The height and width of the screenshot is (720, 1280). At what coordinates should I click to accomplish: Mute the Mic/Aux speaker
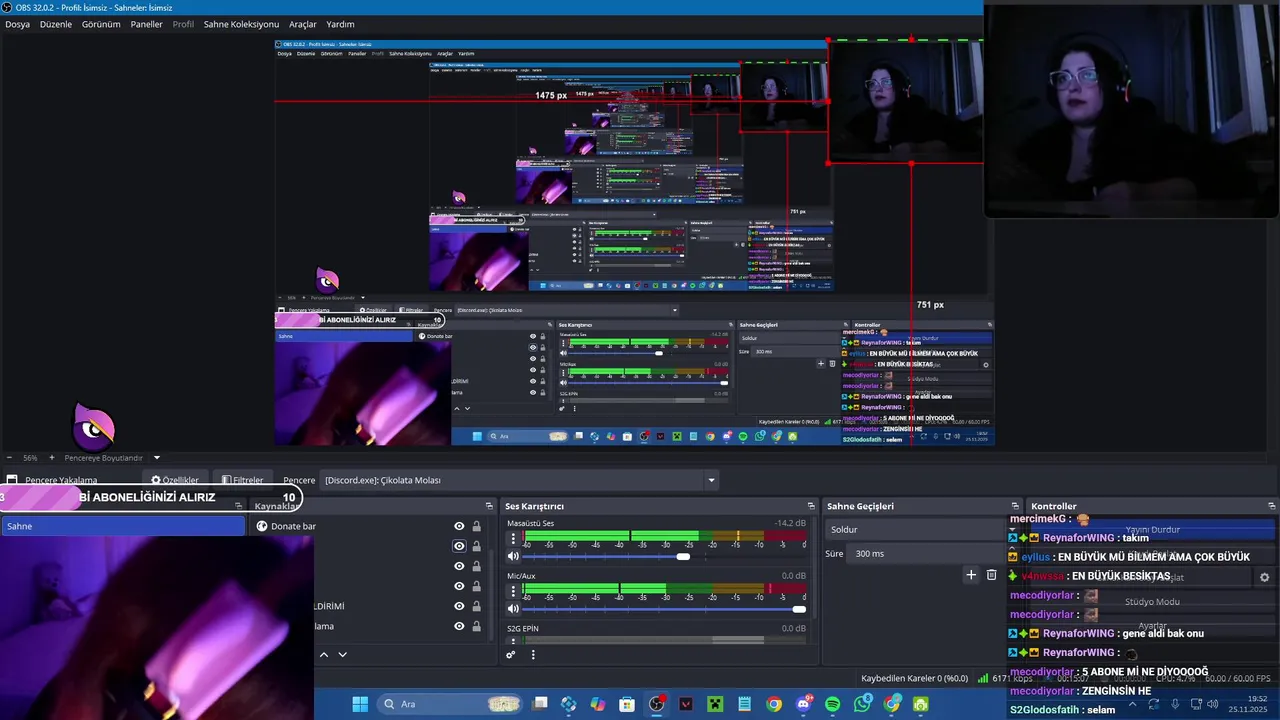tap(513, 608)
